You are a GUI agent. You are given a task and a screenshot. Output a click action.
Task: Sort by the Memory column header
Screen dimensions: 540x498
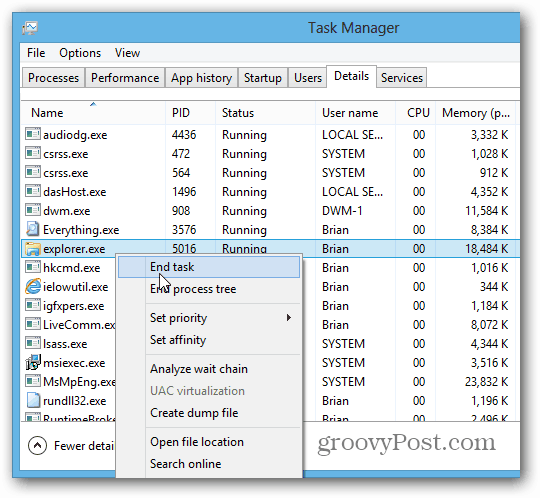tap(476, 113)
